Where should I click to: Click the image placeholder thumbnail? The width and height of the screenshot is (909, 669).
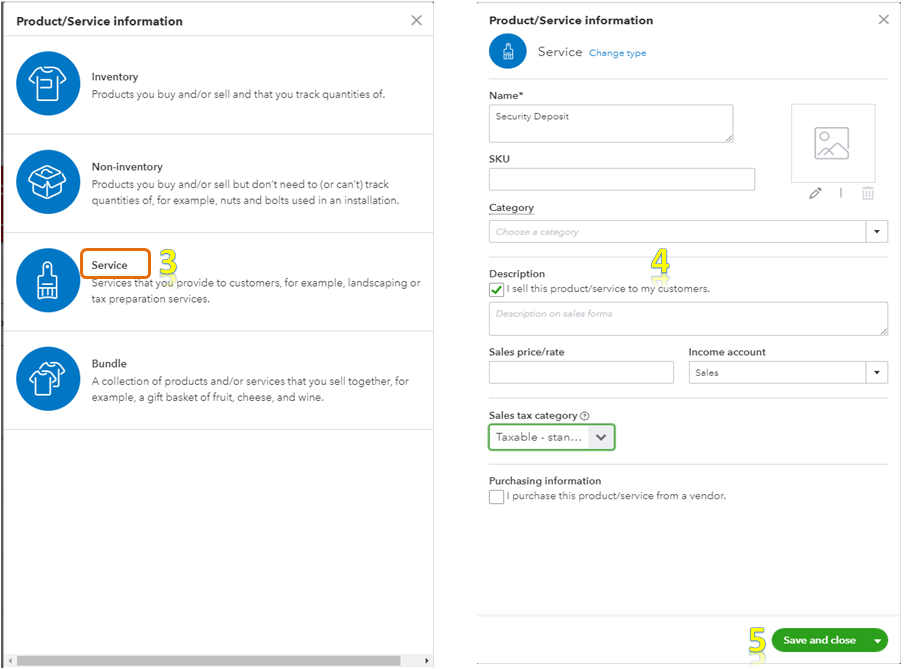point(832,143)
